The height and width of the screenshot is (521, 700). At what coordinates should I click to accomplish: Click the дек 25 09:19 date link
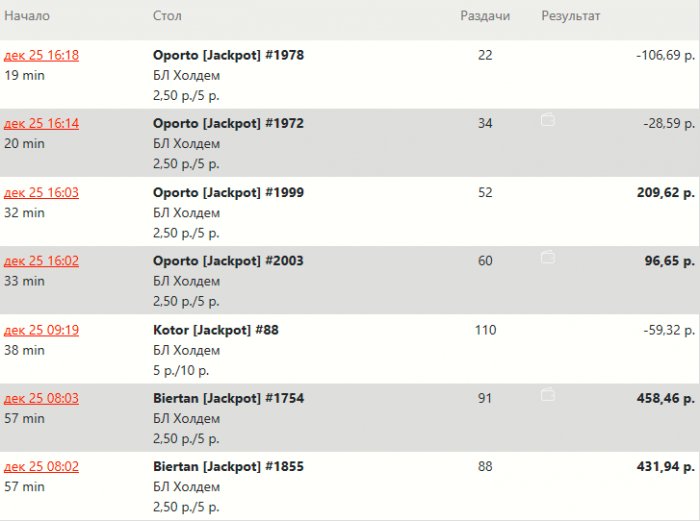pyautogui.click(x=42, y=330)
